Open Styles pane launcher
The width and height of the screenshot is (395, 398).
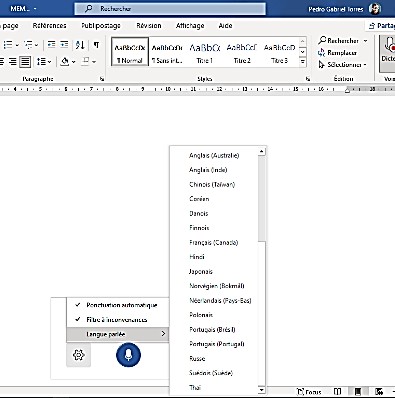pos(308,79)
